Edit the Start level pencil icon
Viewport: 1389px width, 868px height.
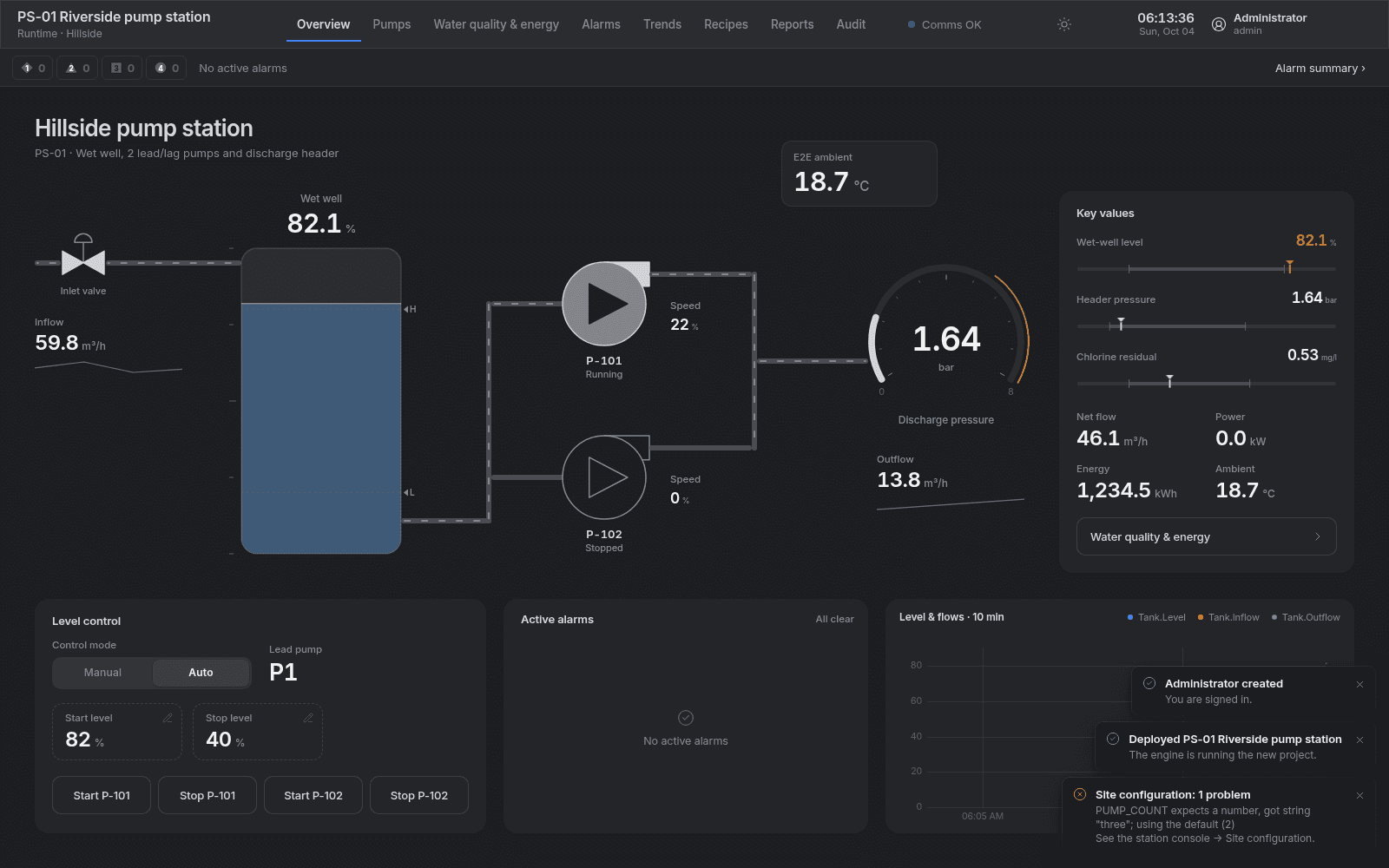click(x=168, y=718)
